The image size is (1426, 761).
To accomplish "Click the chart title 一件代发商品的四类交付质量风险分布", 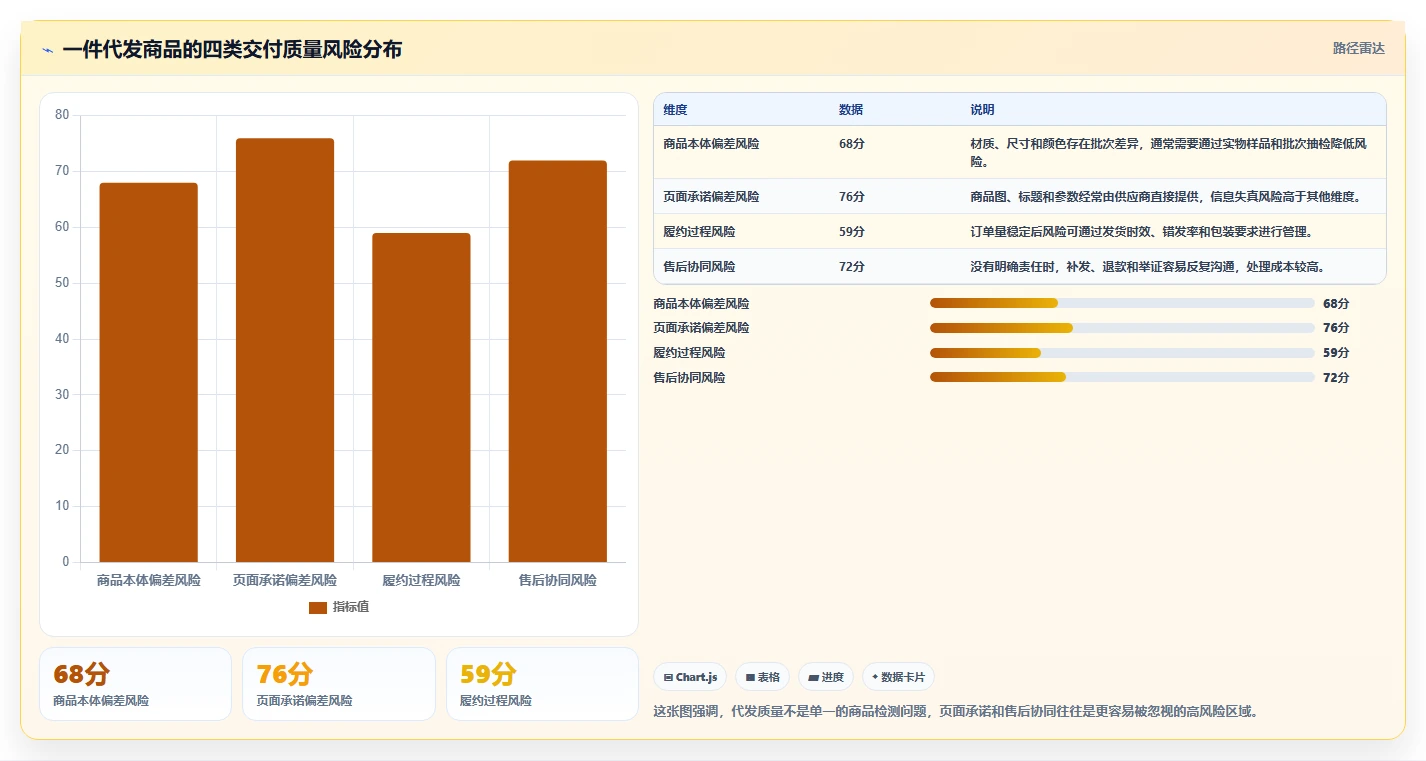I will [x=232, y=50].
